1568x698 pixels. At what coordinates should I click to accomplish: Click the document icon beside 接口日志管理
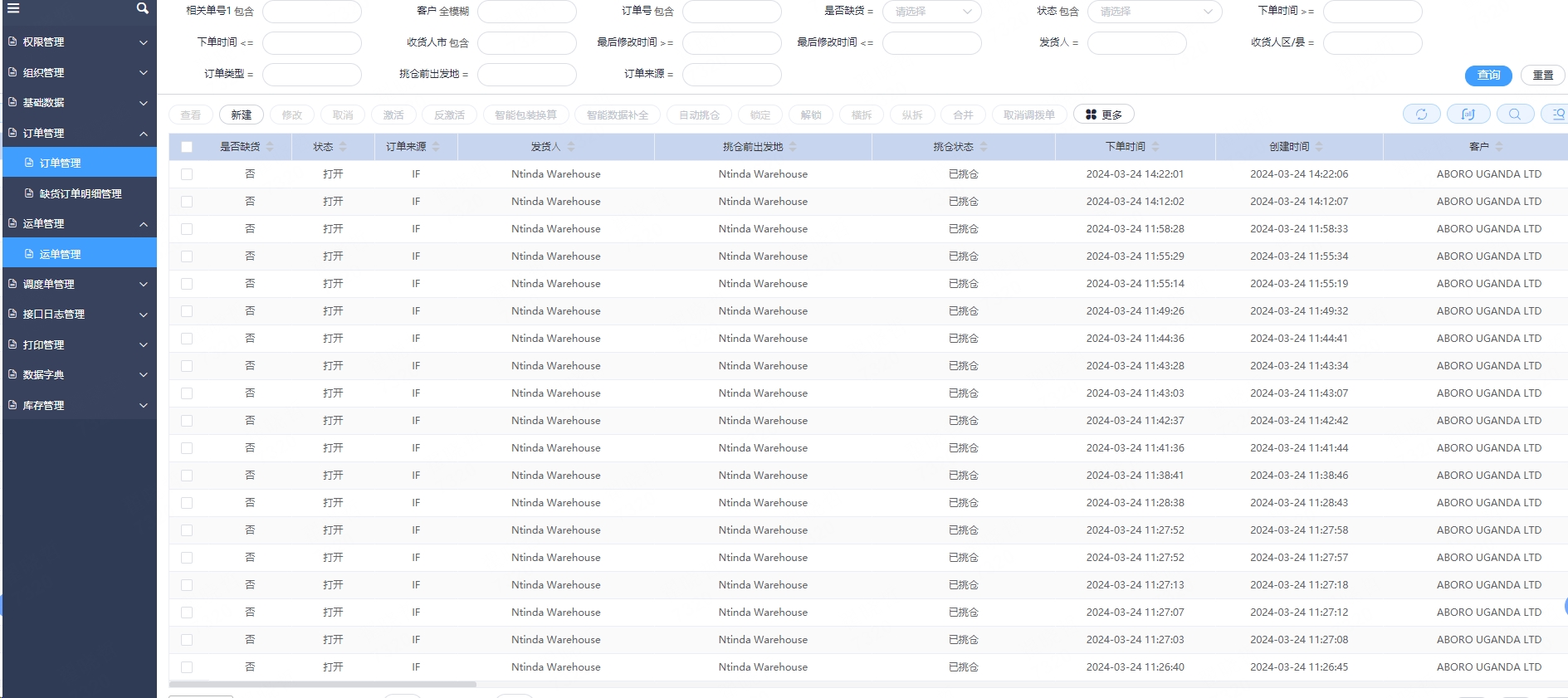pyautogui.click(x=12, y=314)
